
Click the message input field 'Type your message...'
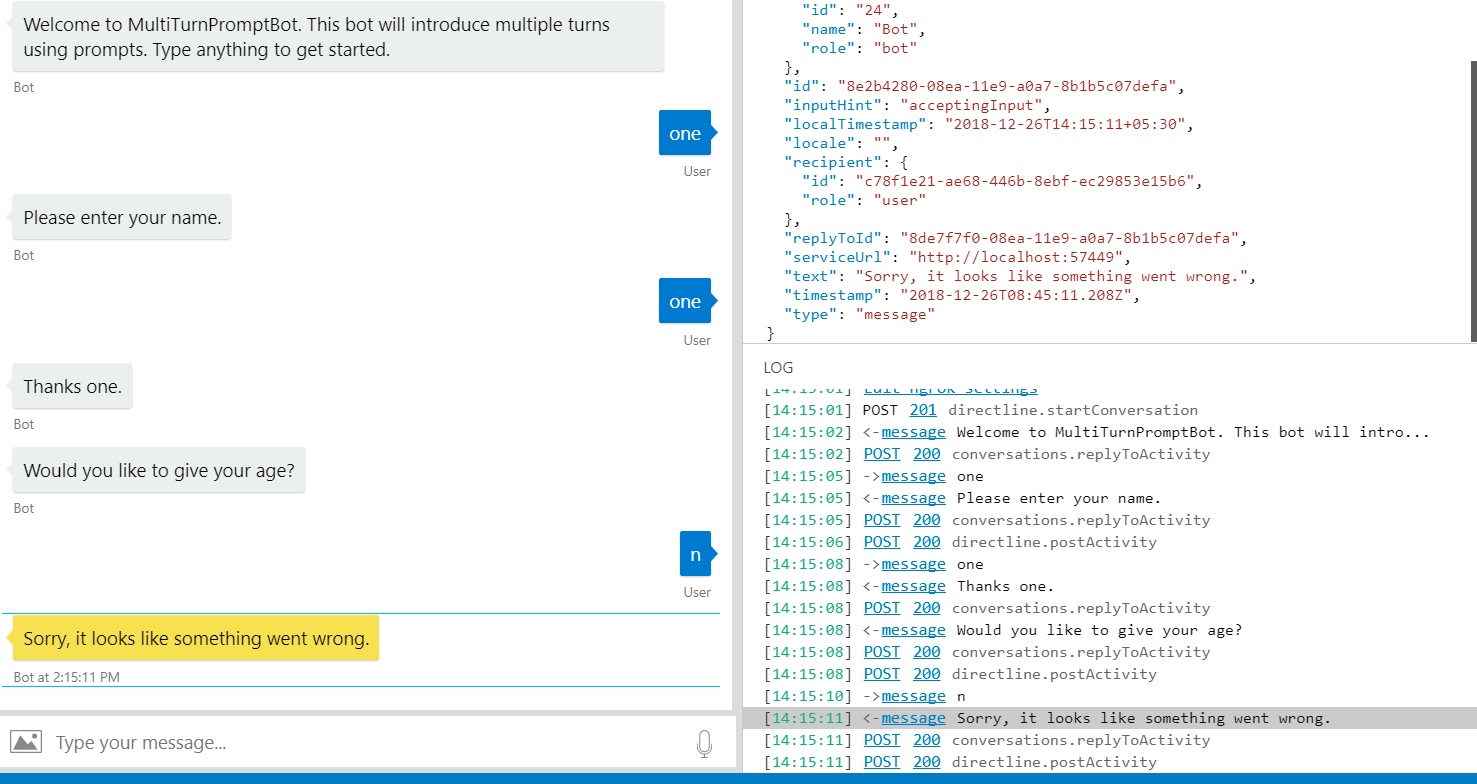pyautogui.click(x=300, y=742)
